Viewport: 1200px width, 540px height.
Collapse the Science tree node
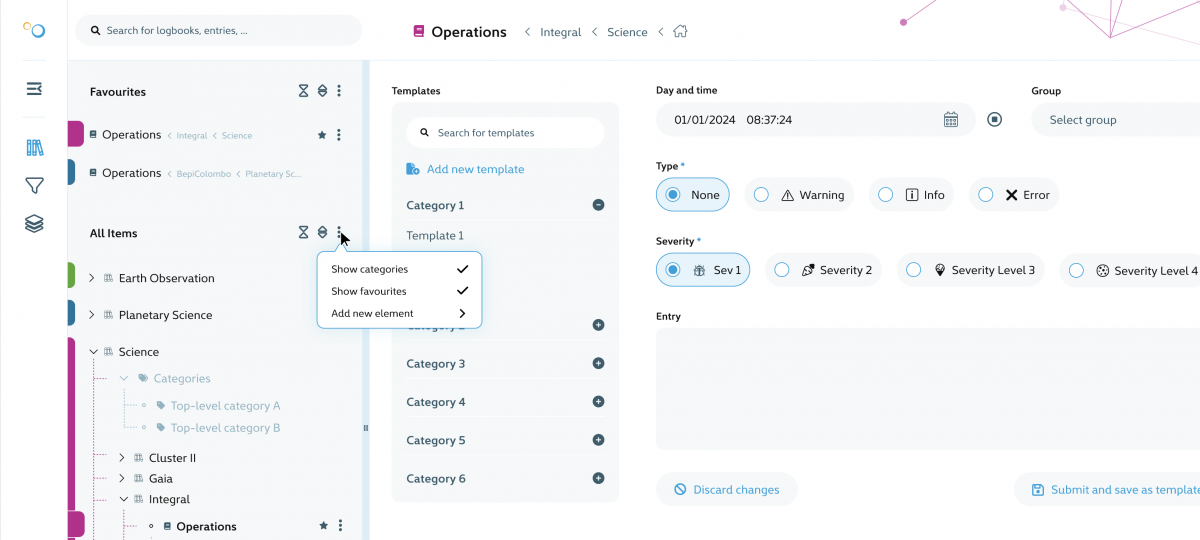(x=93, y=352)
